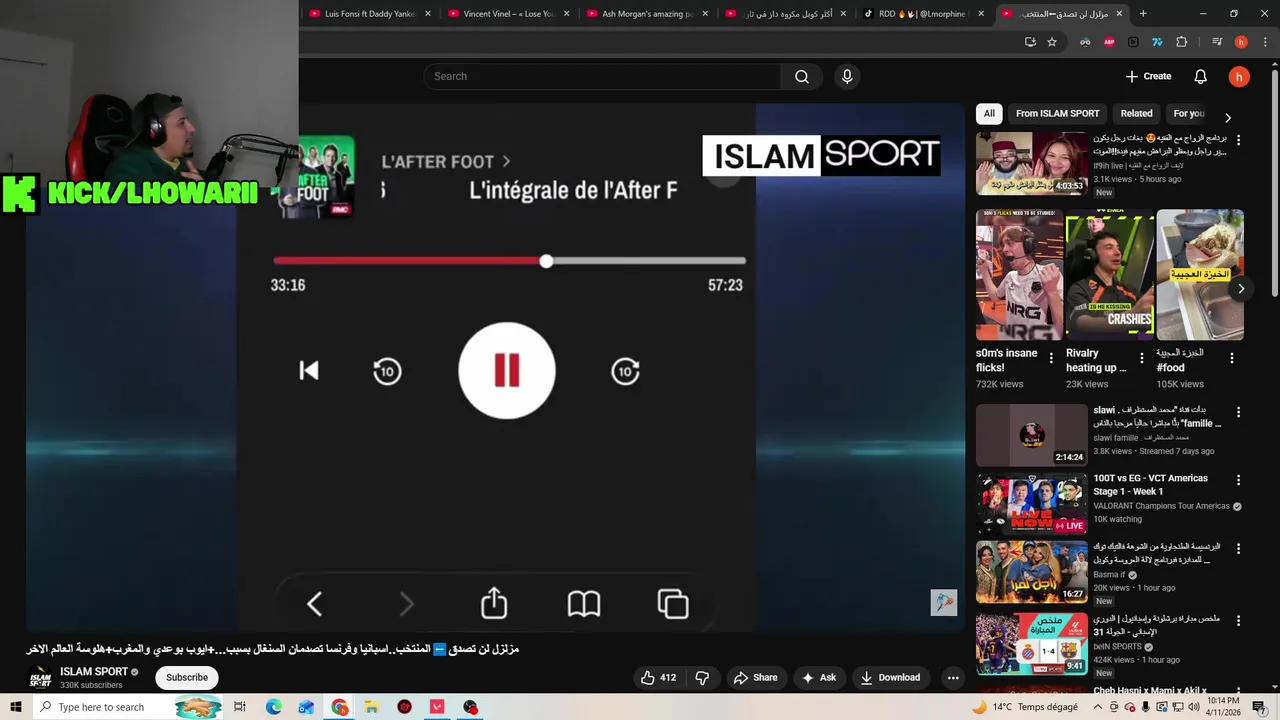Click rewind 10 seconds icon in video

pyautogui.click(x=387, y=372)
